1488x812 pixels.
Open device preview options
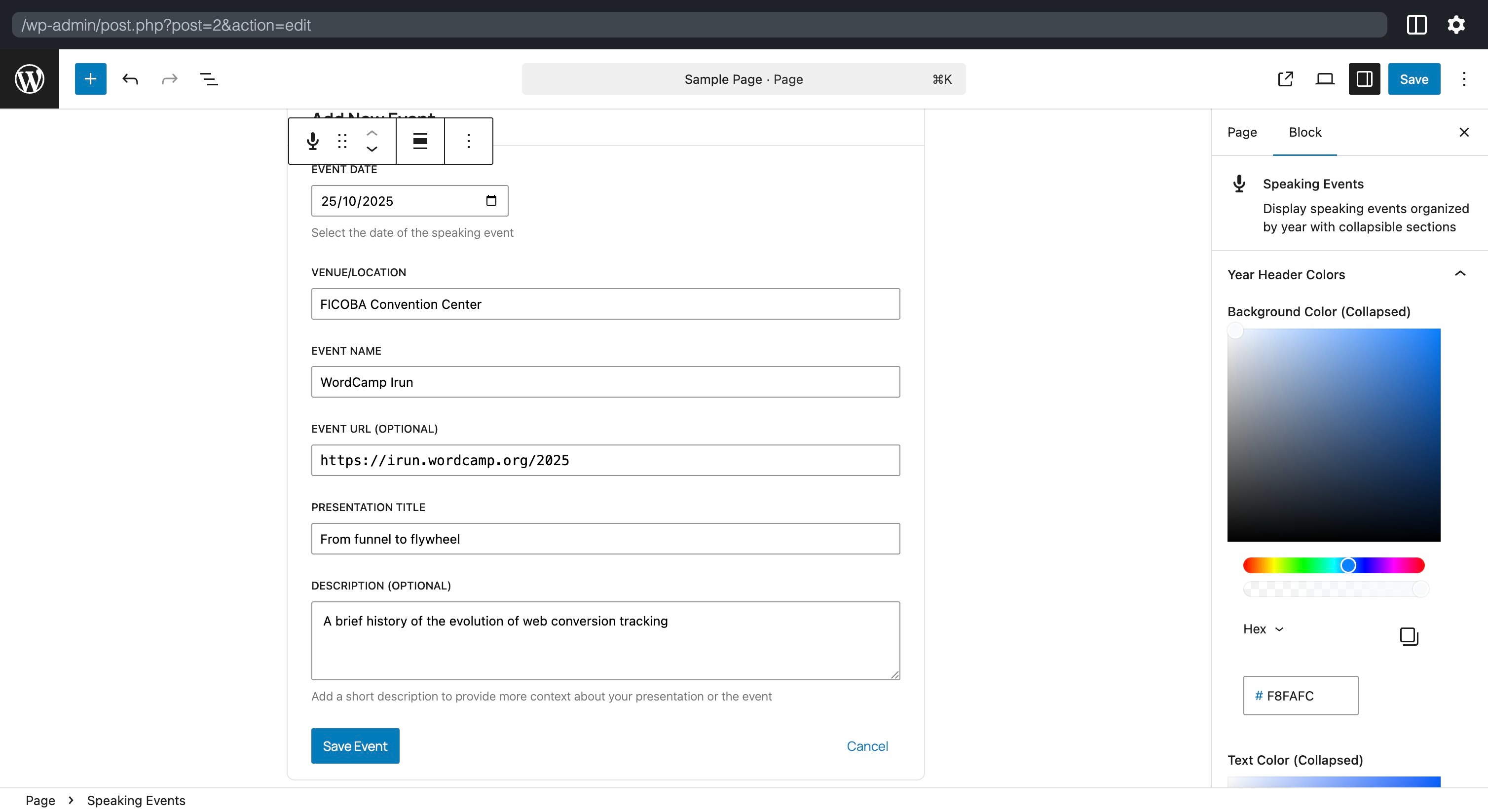point(1325,79)
